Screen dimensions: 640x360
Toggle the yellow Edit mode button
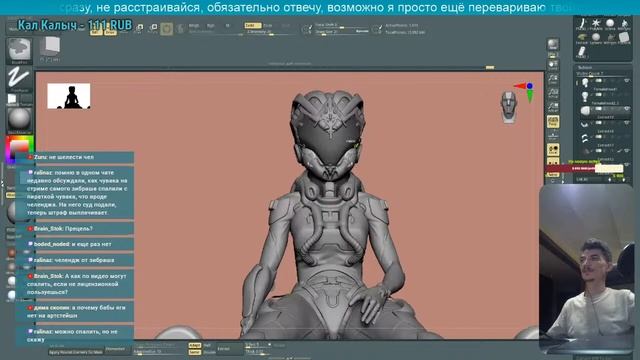pos(96,31)
